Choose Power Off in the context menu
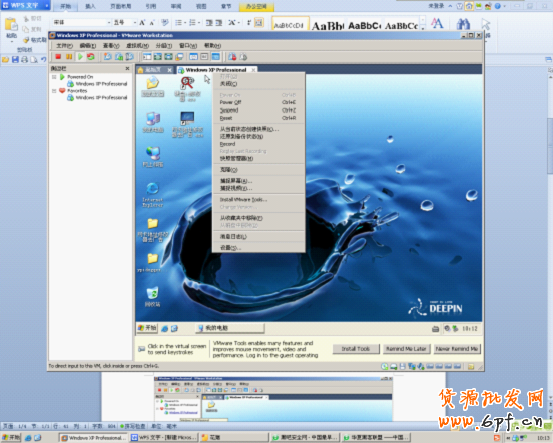This screenshot has width=553, height=443. 259,102
